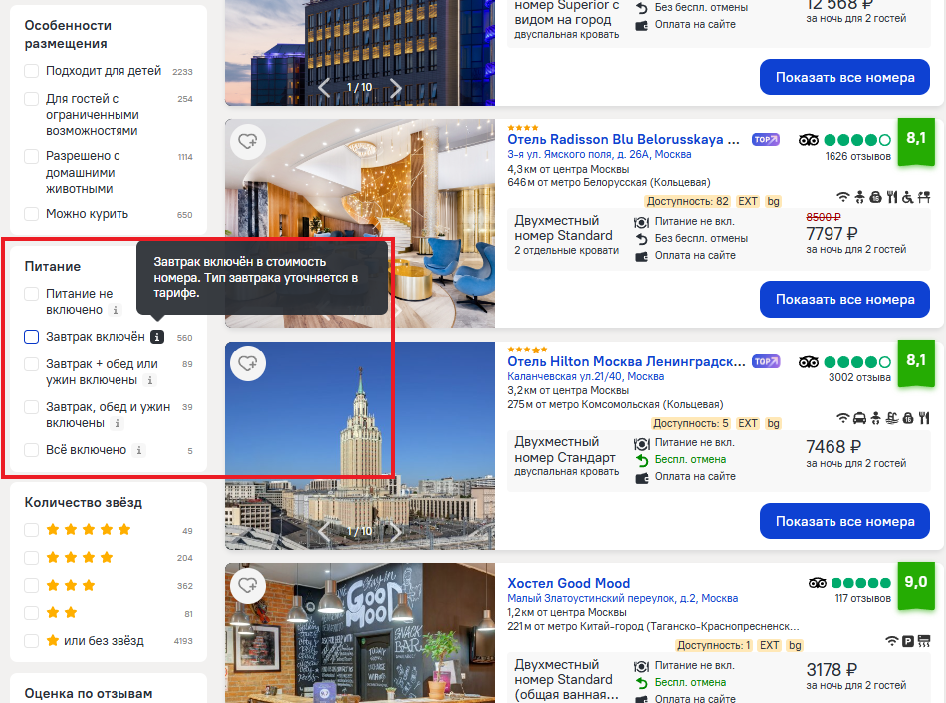This screenshot has height=703, width=946.
Task: Click 117 отзывов review count
Action: [x=862, y=599]
